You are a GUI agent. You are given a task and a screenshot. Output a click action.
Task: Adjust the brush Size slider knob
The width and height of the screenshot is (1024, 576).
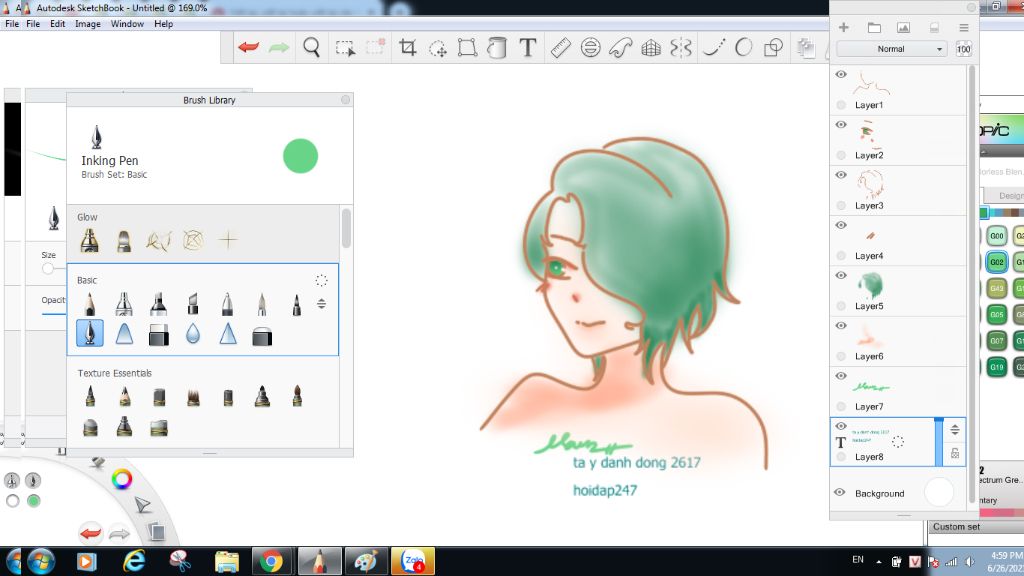click(x=48, y=268)
